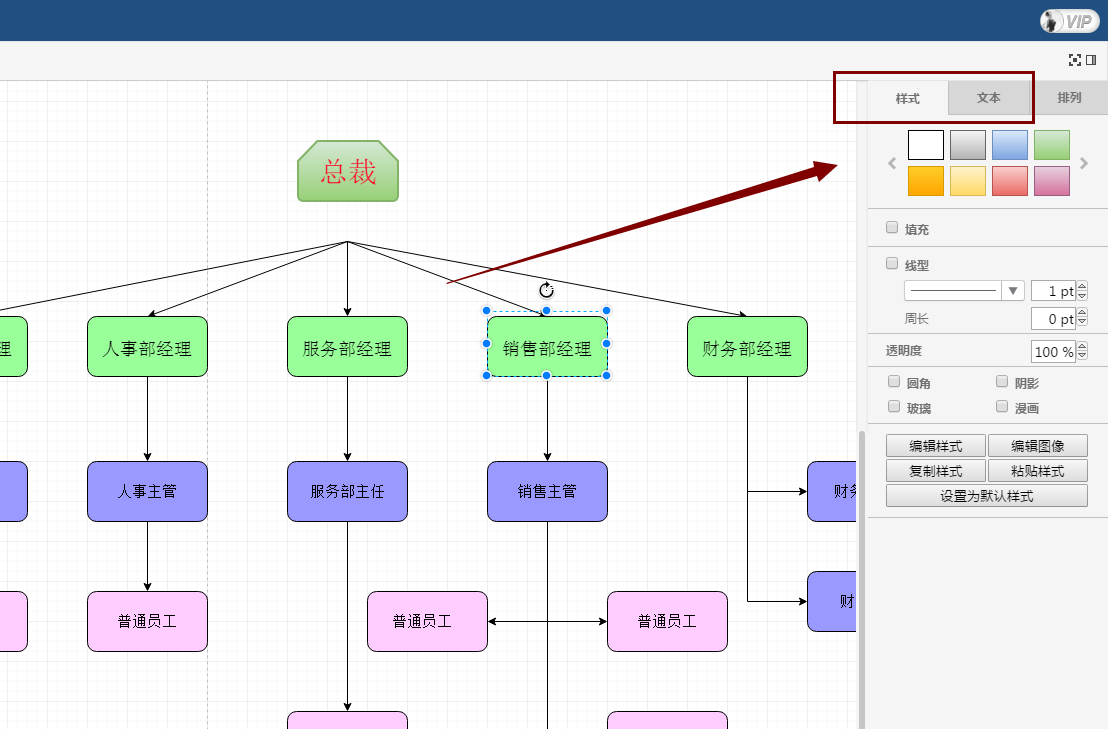
Task: Switch to the 文本 tab
Action: [989, 97]
